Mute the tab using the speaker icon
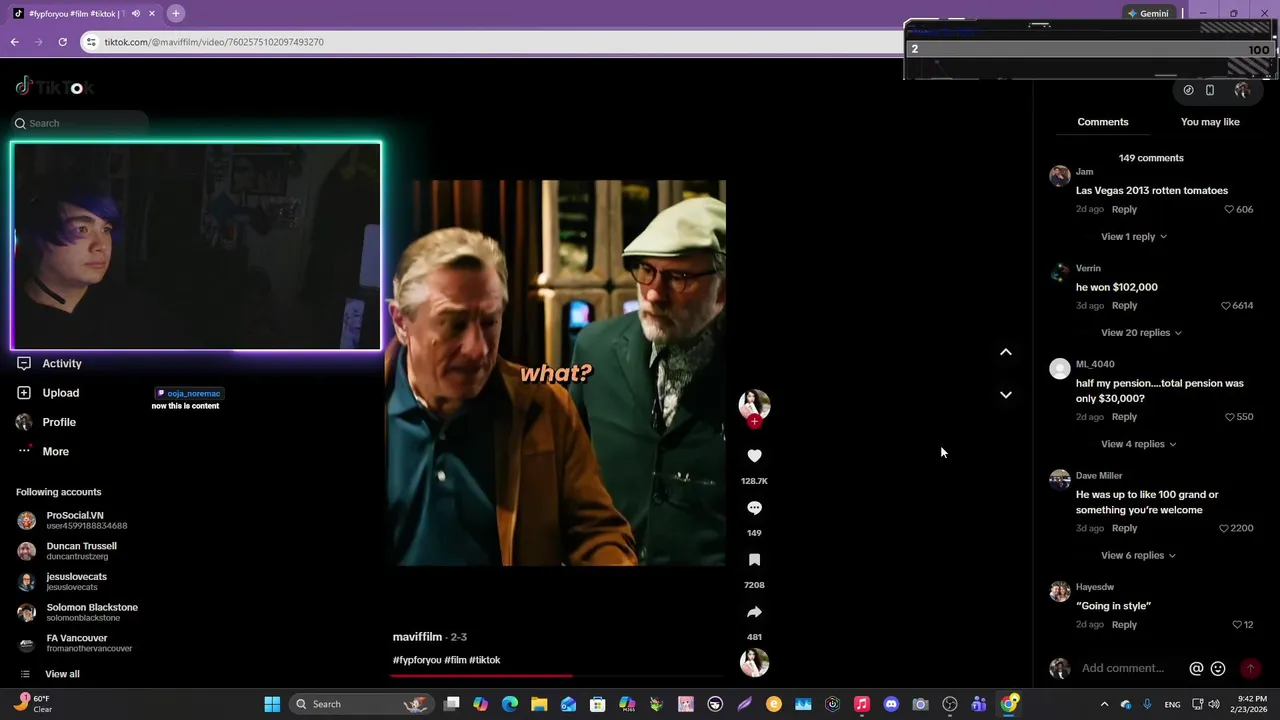This screenshot has height=720, width=1280. pos(135,13)
